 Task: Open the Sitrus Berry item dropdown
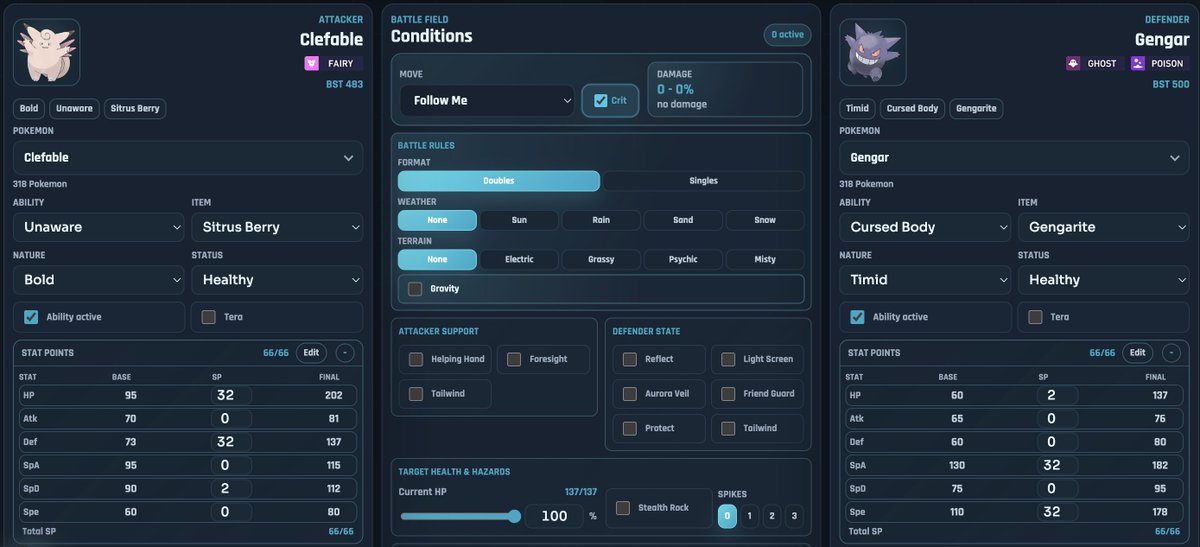coord(277,227)
